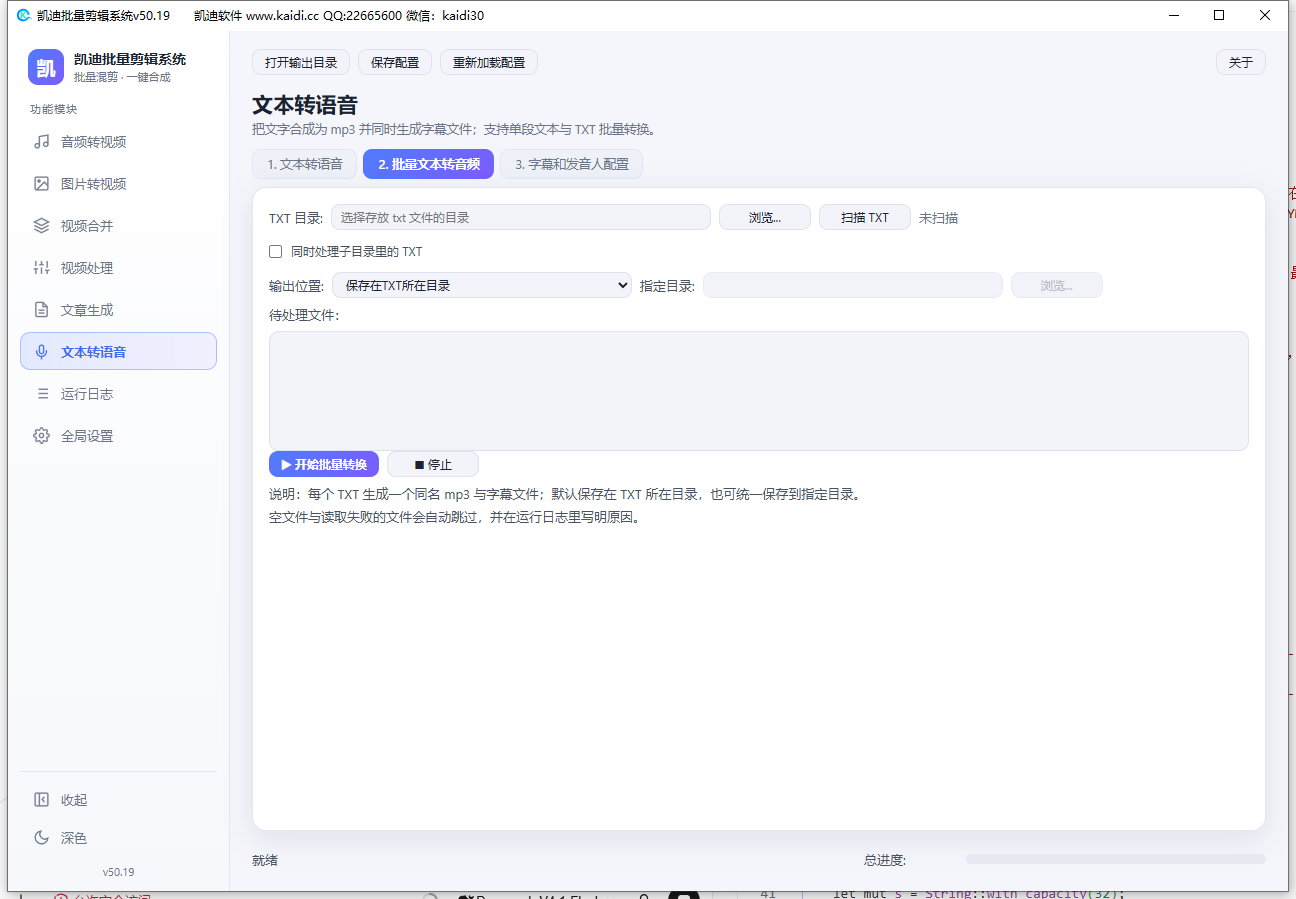Click the 待处理文件 list area
Screen dimensions: 1296x899
pyautogui.click(x=759, y=391)
